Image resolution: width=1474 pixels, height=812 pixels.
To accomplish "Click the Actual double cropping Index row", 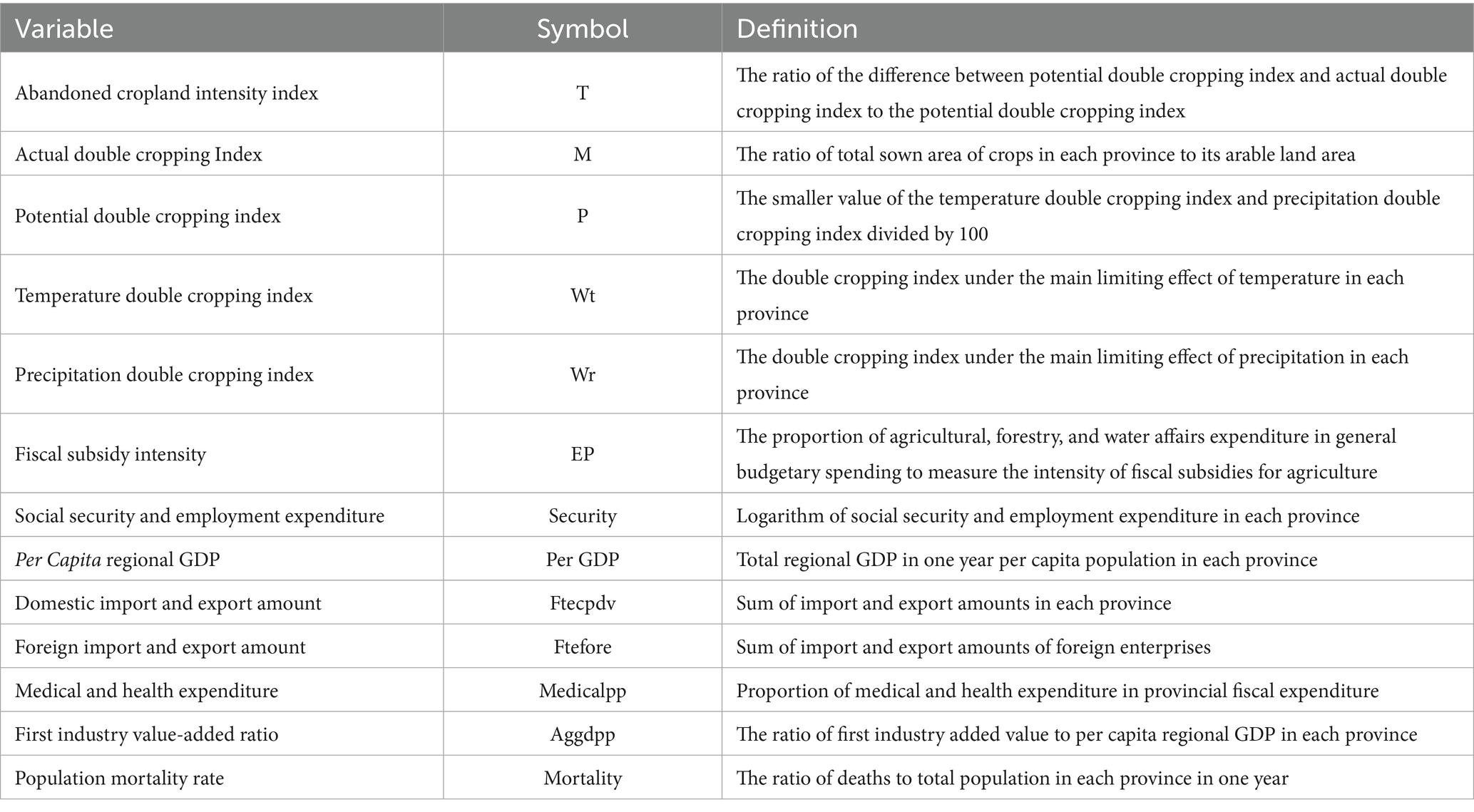I will pyautogui.click(x=138, y=155).
